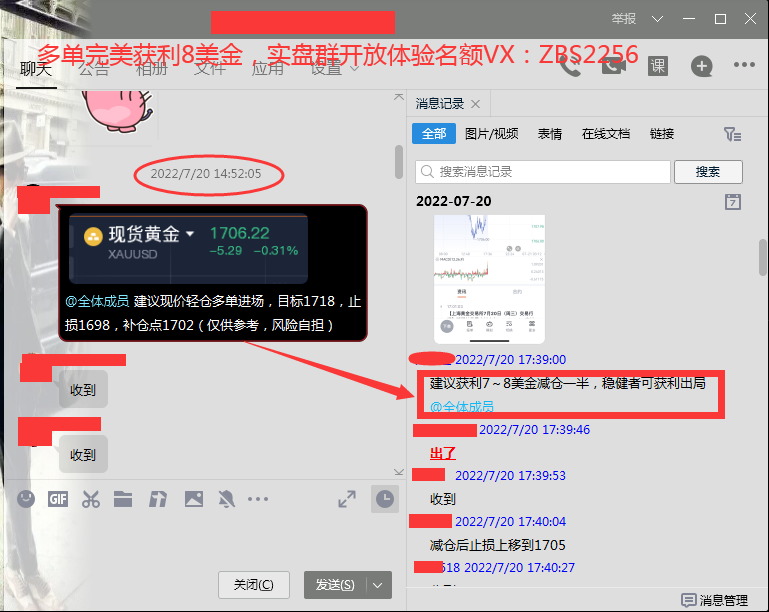The width and height of the screenshot is (769, 612).
Task: Open the 发送 button dropdown arrow
Action: click(x=377, y=585)
